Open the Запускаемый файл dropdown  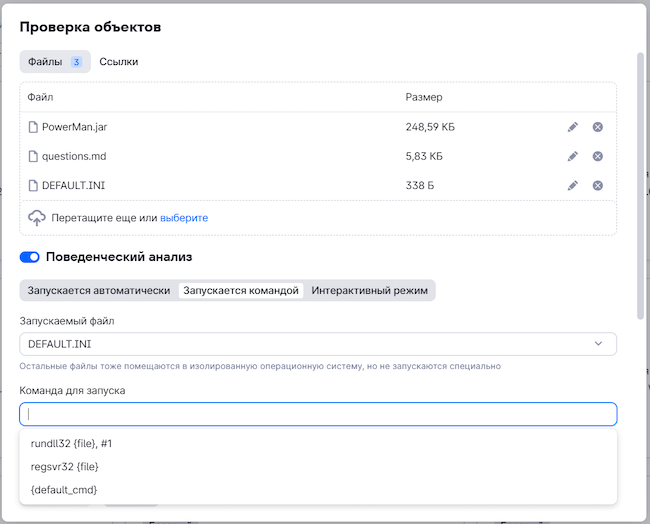coord(318,344)
